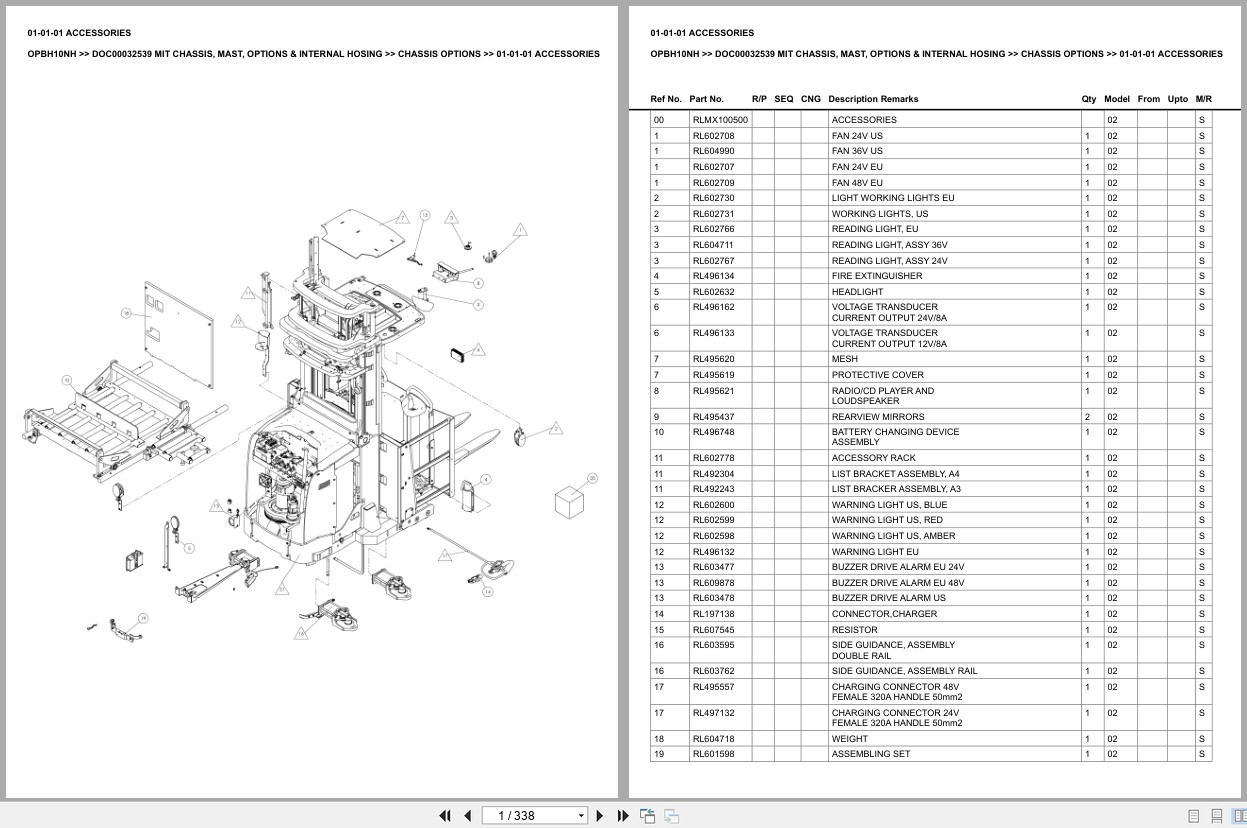Select part number RL496162
The width and height of the screenshot is (1247, 828).
713,308
